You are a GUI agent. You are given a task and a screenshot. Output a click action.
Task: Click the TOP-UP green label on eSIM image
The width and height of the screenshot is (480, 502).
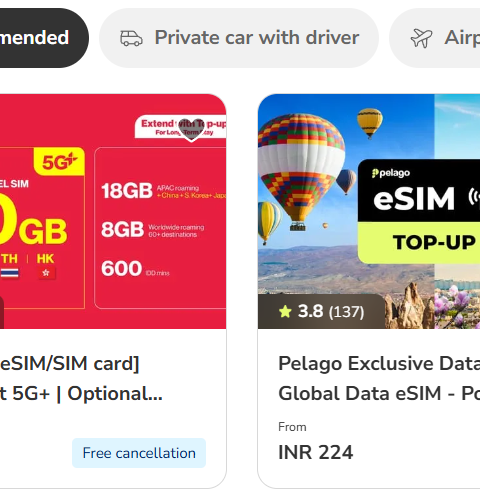point(434,242)
